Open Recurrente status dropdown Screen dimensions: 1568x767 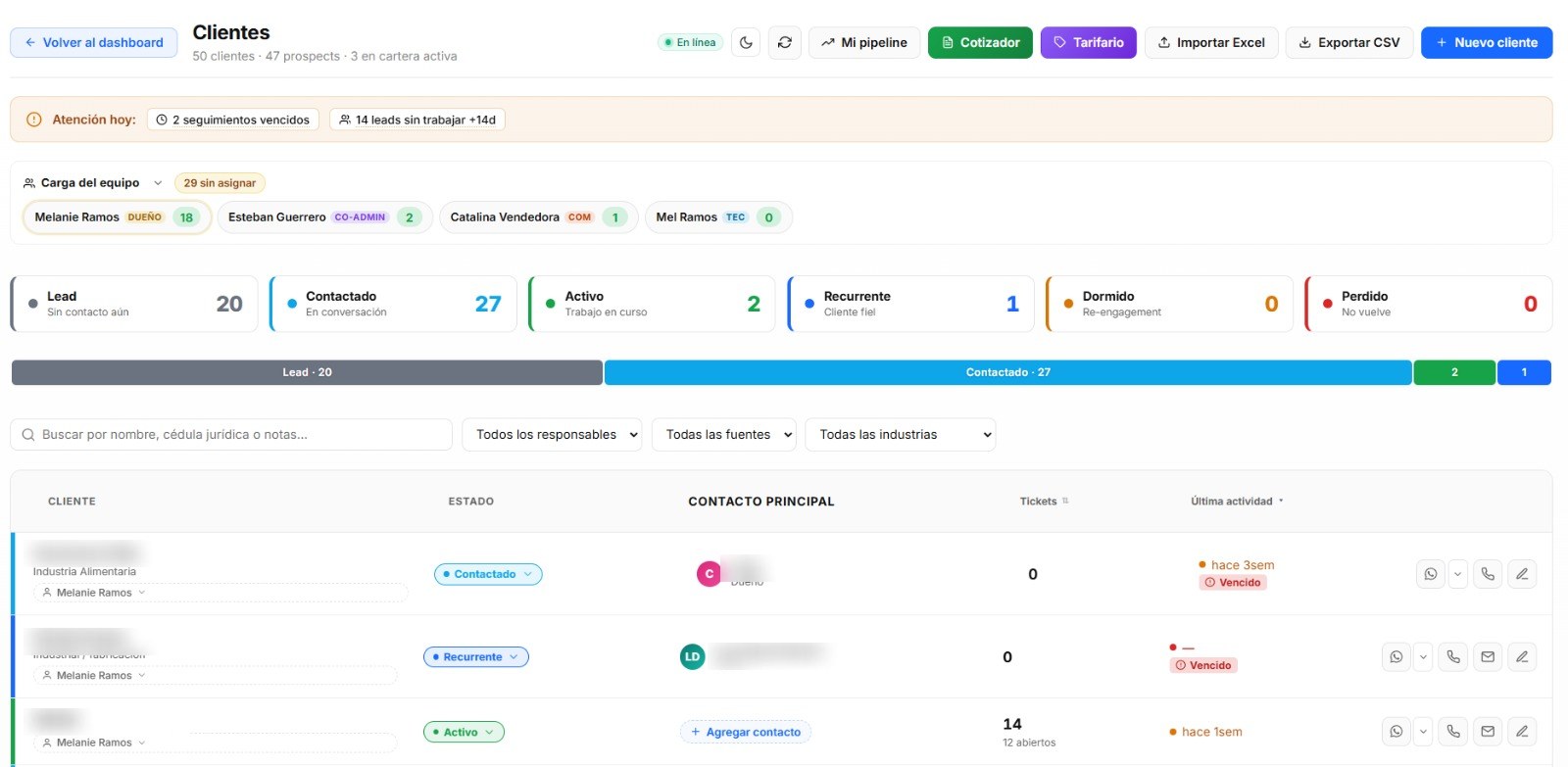[x=476, y=656]
